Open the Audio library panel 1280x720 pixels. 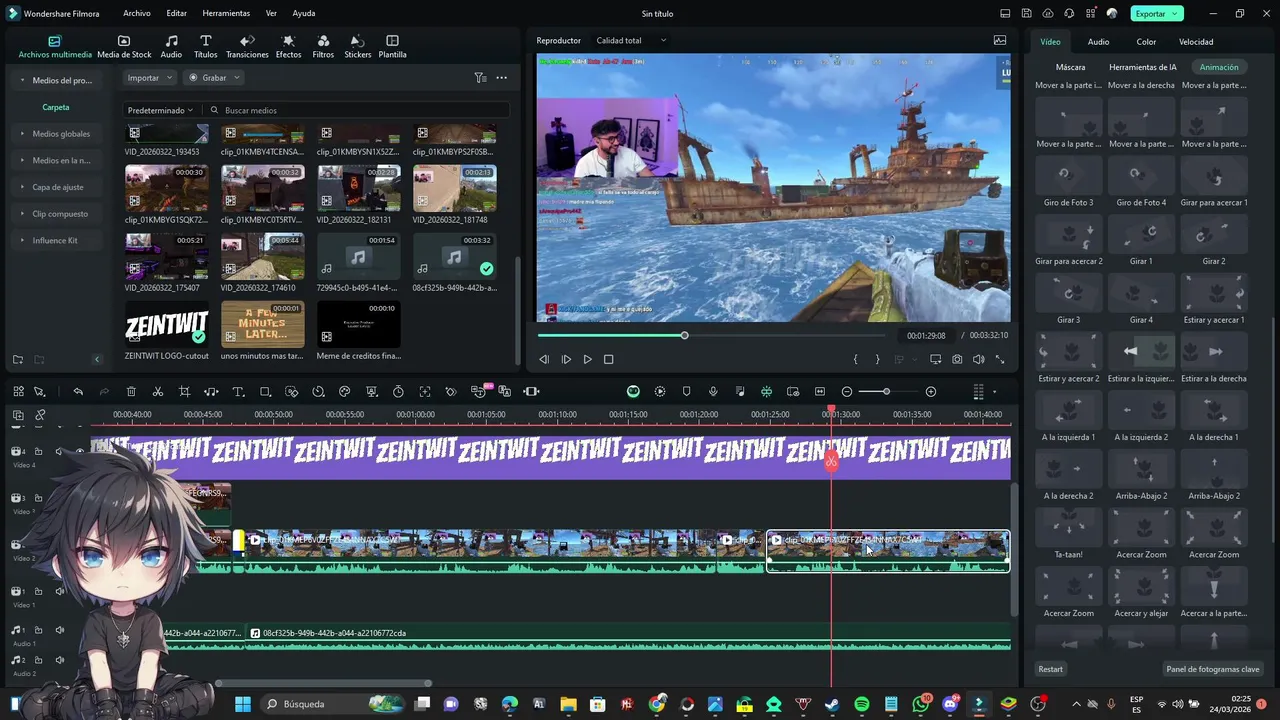click(171, 47)
